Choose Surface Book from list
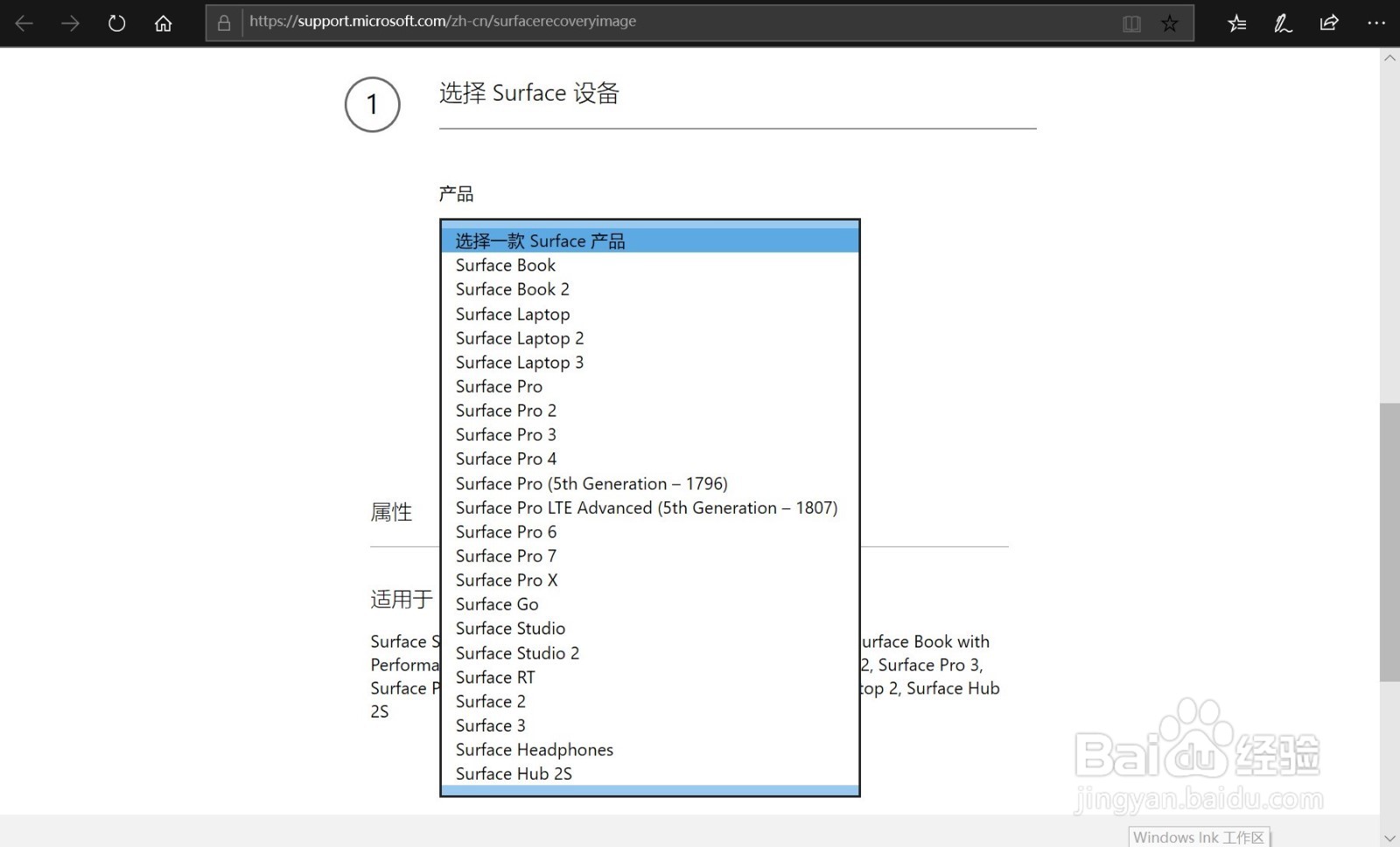The width and height of the screenshot is (1400, 847). [650, 265]
